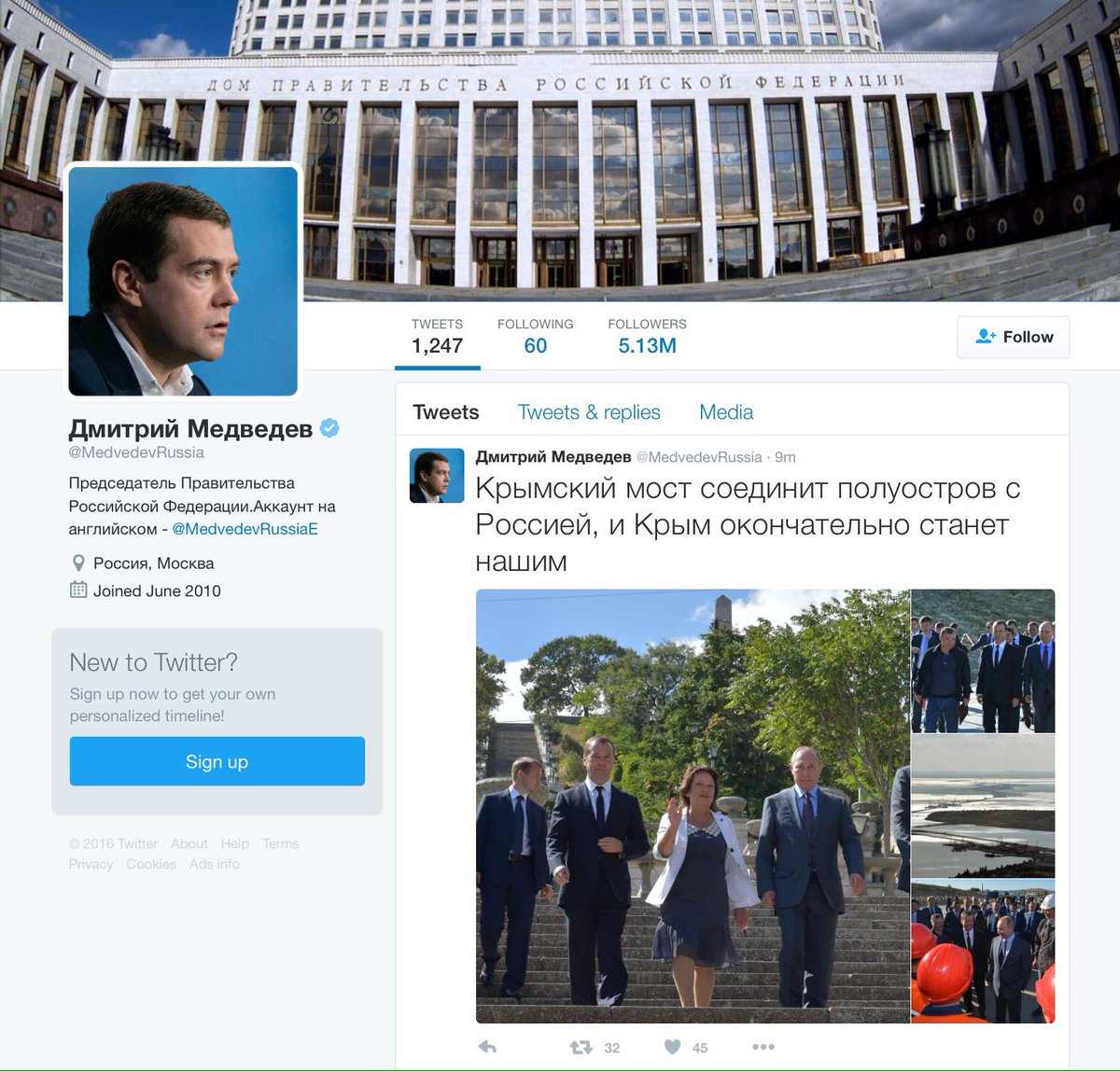Open the main tweet photo on the stairs
Screen dimensions: 1120x1071
click(693, 806)
